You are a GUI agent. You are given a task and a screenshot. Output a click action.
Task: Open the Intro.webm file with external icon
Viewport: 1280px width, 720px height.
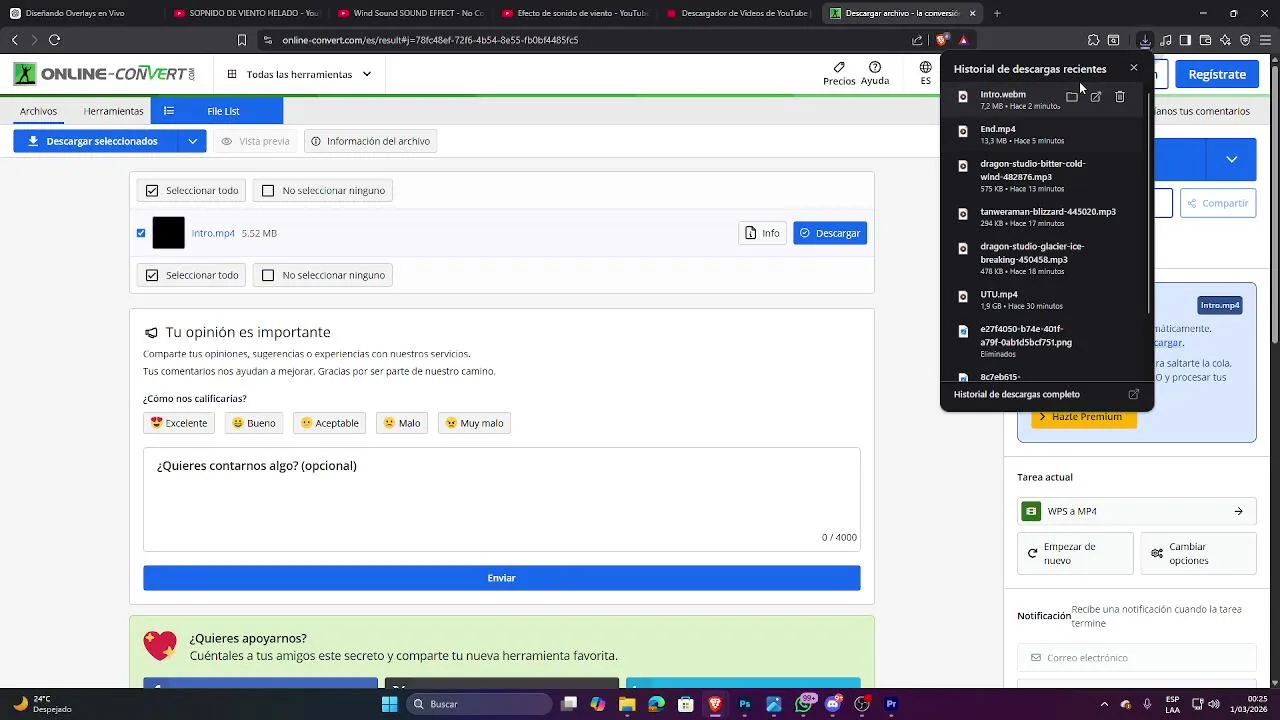coord(1096,97)
